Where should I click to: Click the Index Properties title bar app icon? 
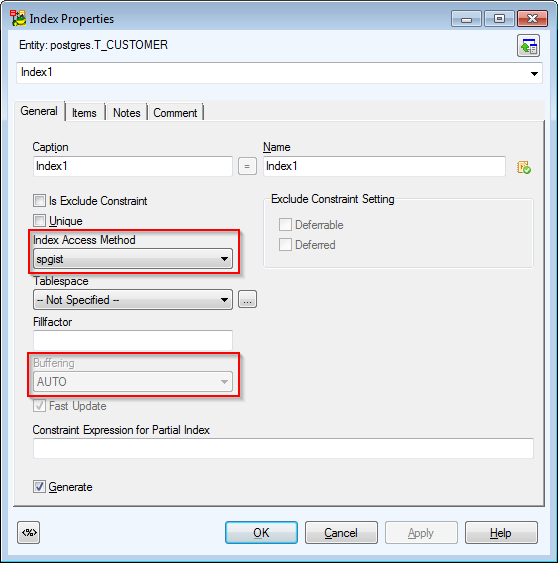[x=18, y=18]
